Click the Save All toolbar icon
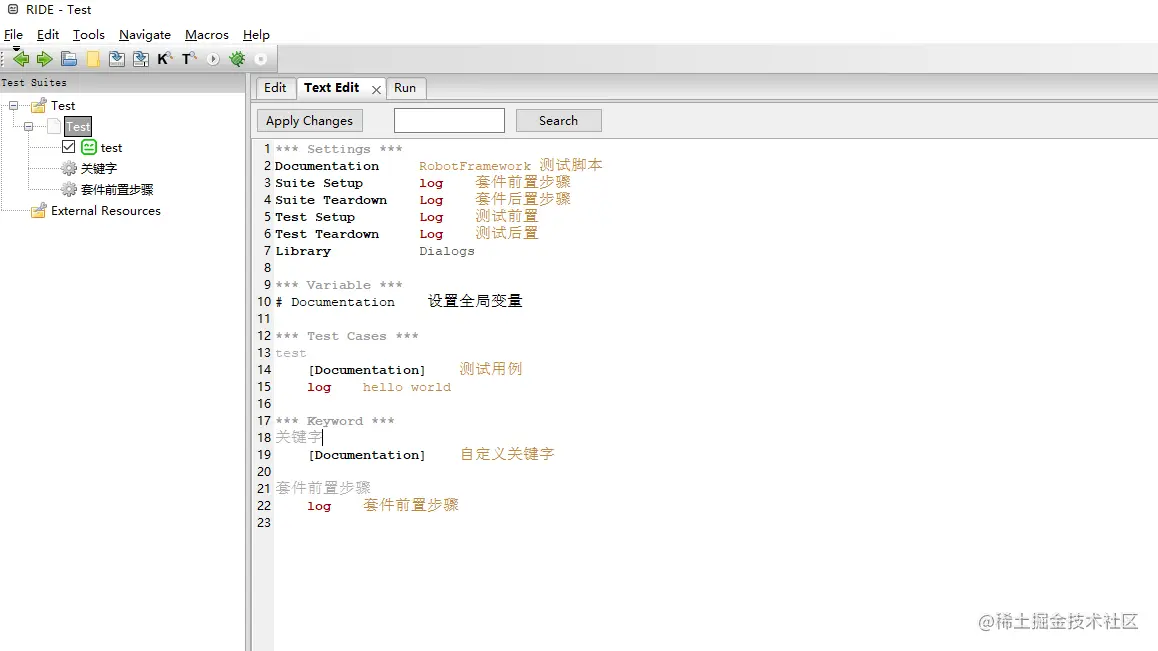1158x651 pixels. 140,59
